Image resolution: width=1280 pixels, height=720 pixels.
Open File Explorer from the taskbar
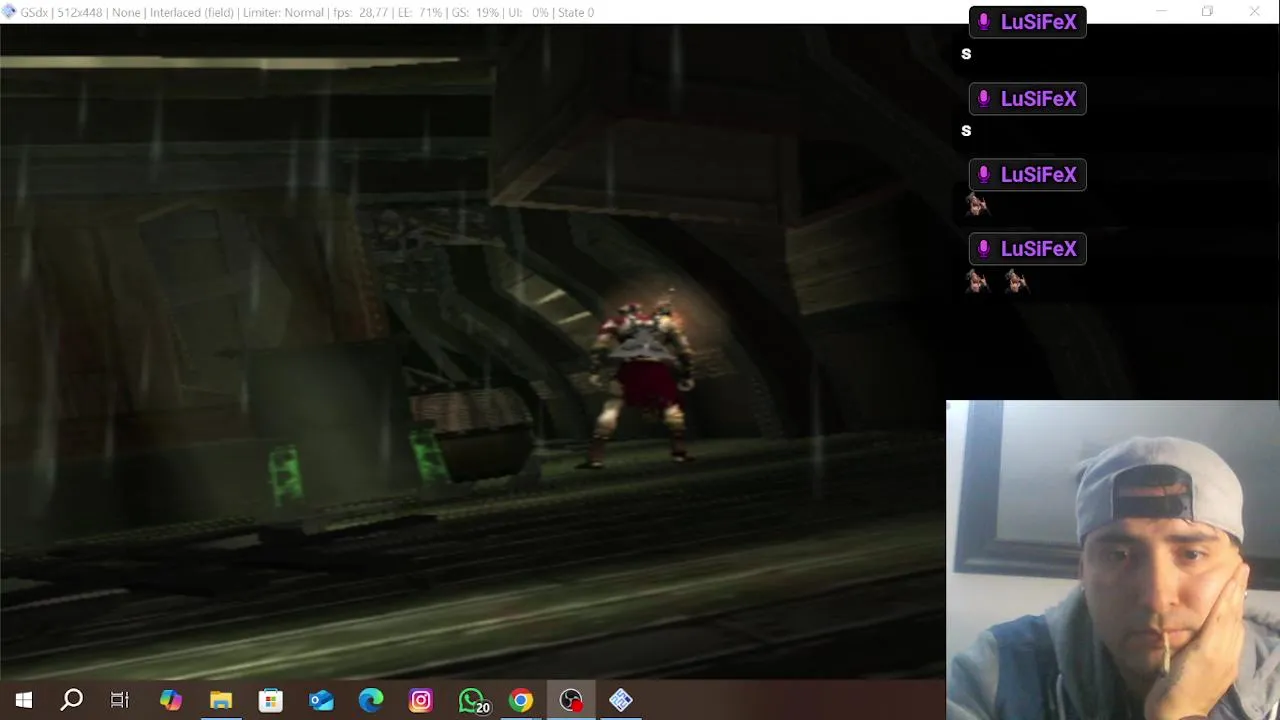pos(221,700)
